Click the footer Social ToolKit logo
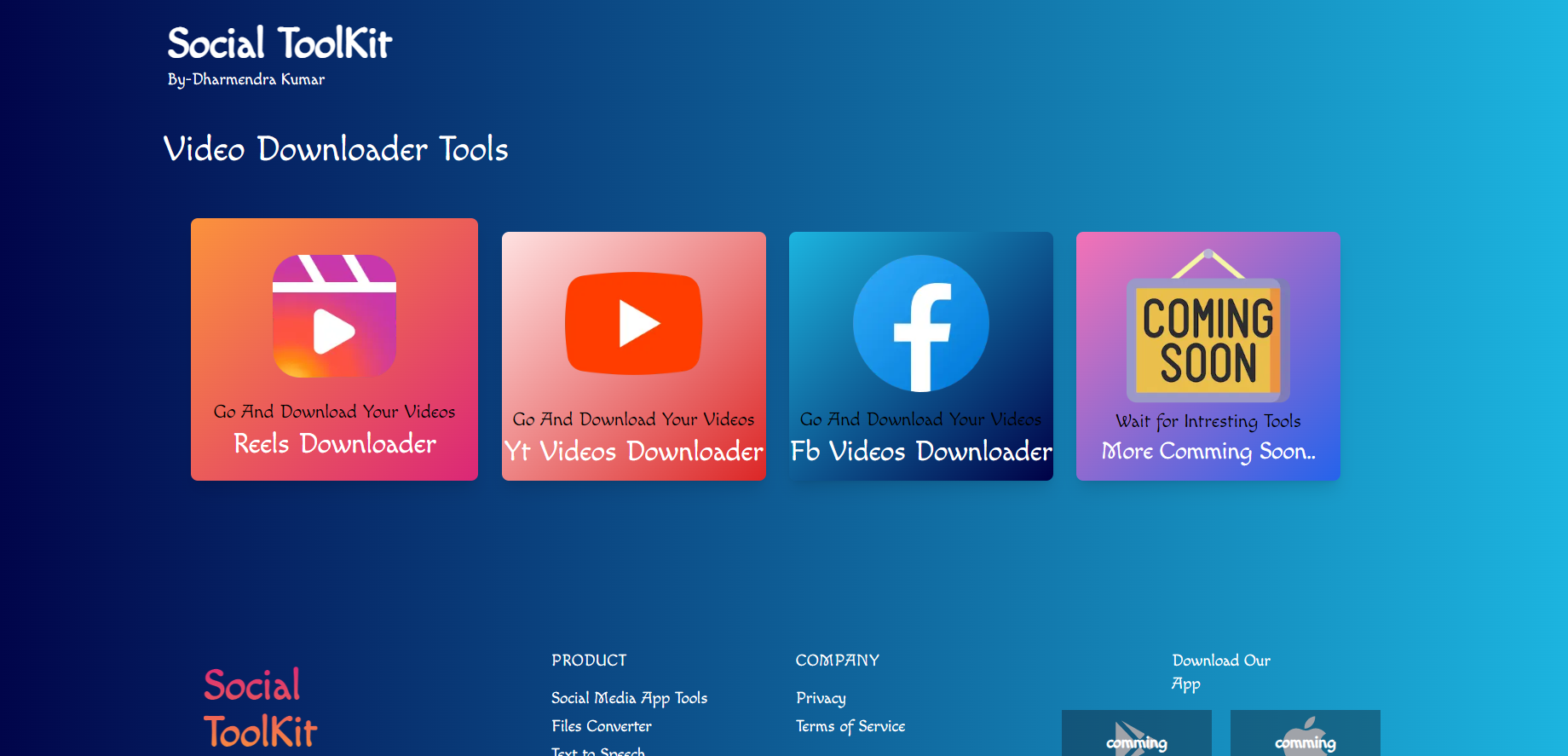The height and width of the screenshot is (756, 1568). click(x=260, y=708)
